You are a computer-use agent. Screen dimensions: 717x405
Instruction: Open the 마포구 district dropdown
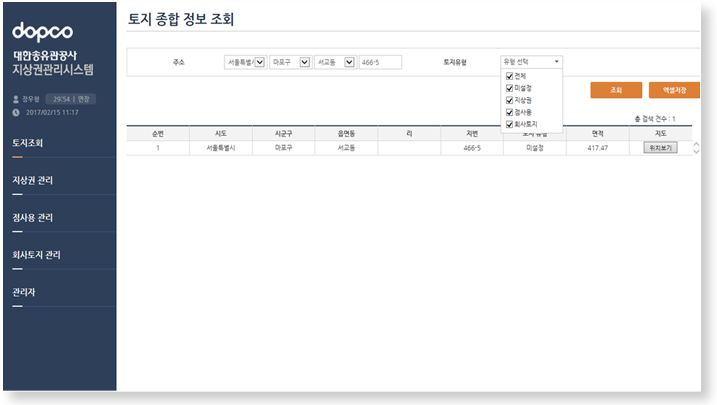pyautogui.click(x=290, y=62)
